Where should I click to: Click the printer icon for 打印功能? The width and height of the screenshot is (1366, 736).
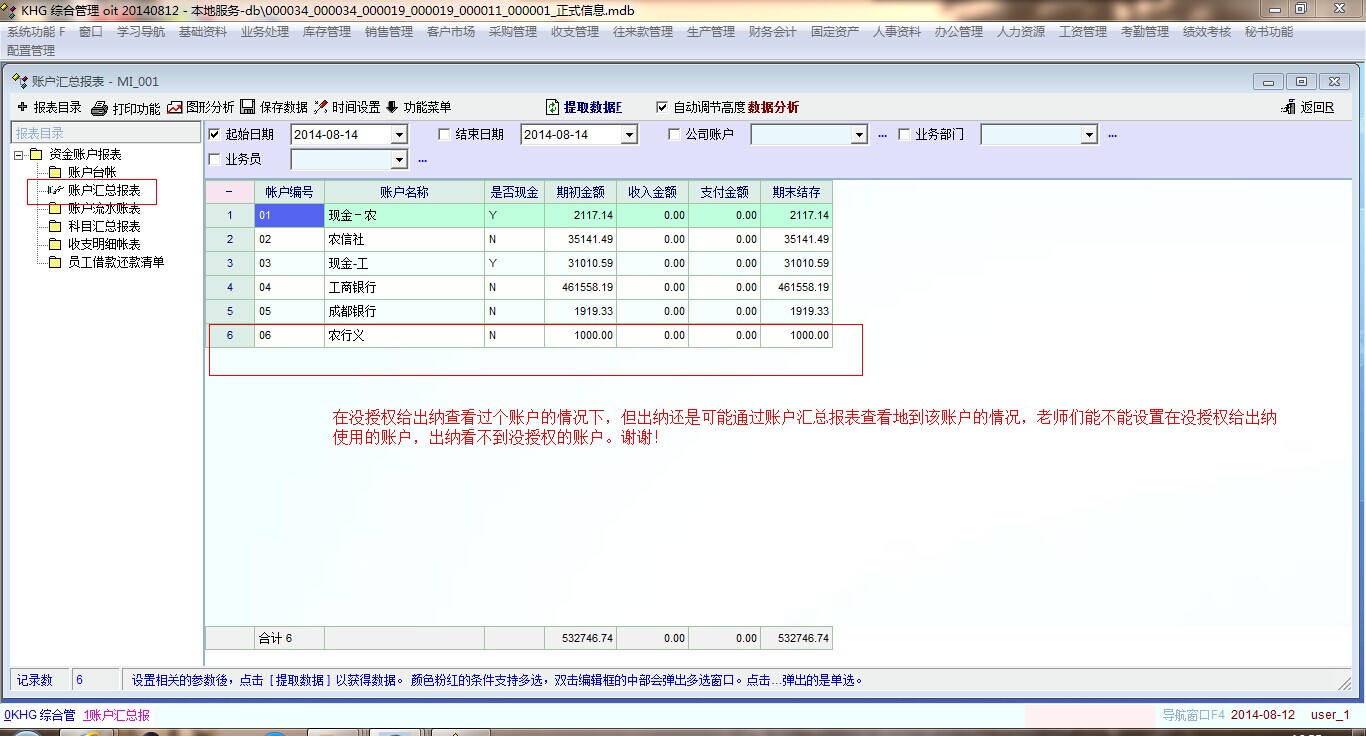99,108
